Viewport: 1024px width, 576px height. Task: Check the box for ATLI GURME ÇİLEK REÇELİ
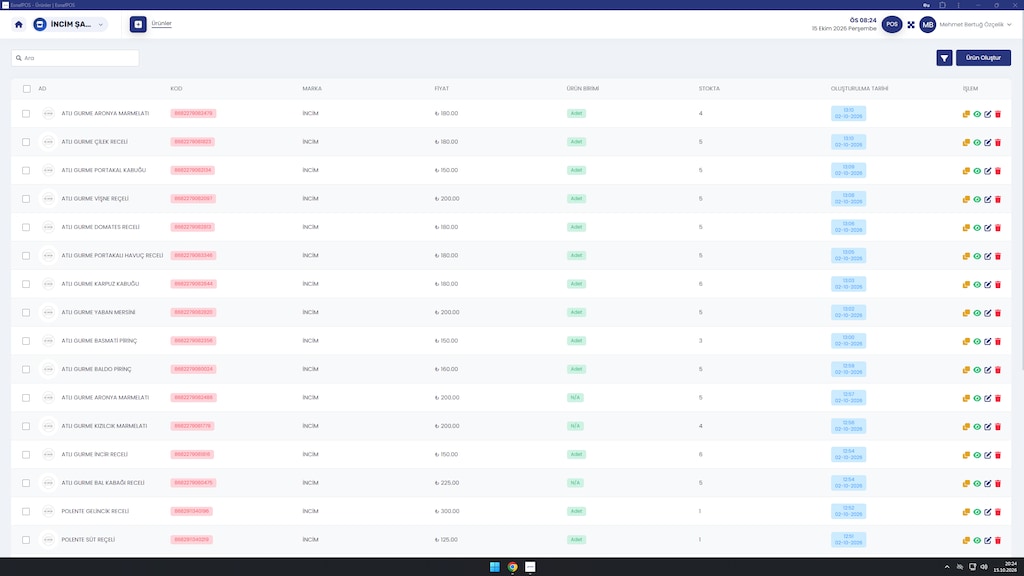pyautogui.click(x=26, y=142)
